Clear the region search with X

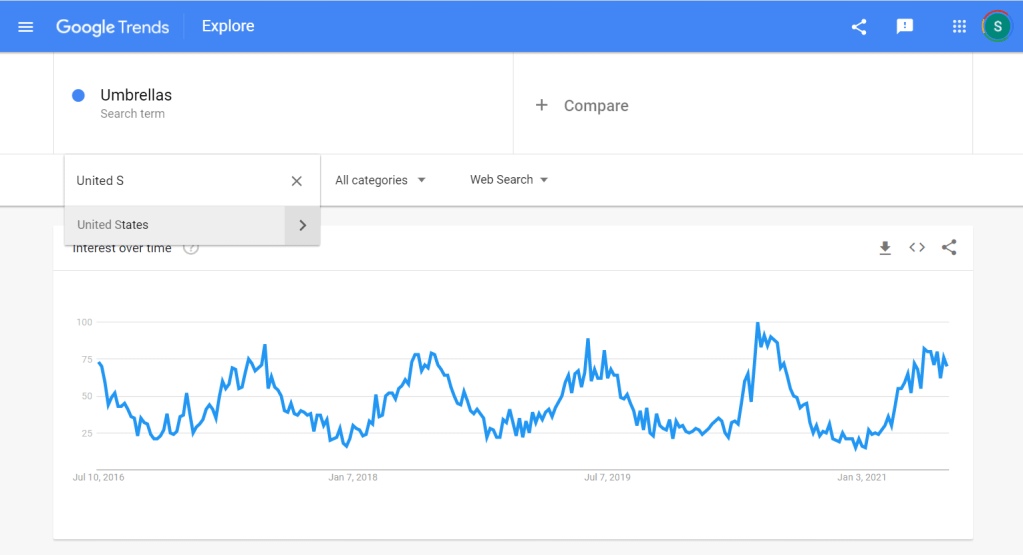point(296,181)
